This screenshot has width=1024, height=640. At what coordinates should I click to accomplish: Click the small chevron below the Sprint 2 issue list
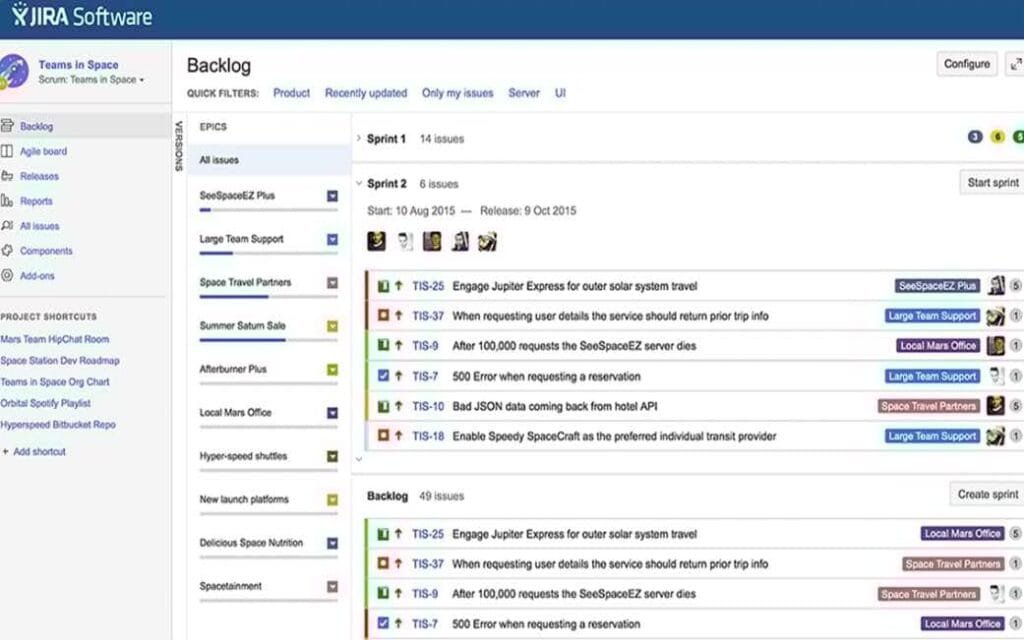[359, 459]
